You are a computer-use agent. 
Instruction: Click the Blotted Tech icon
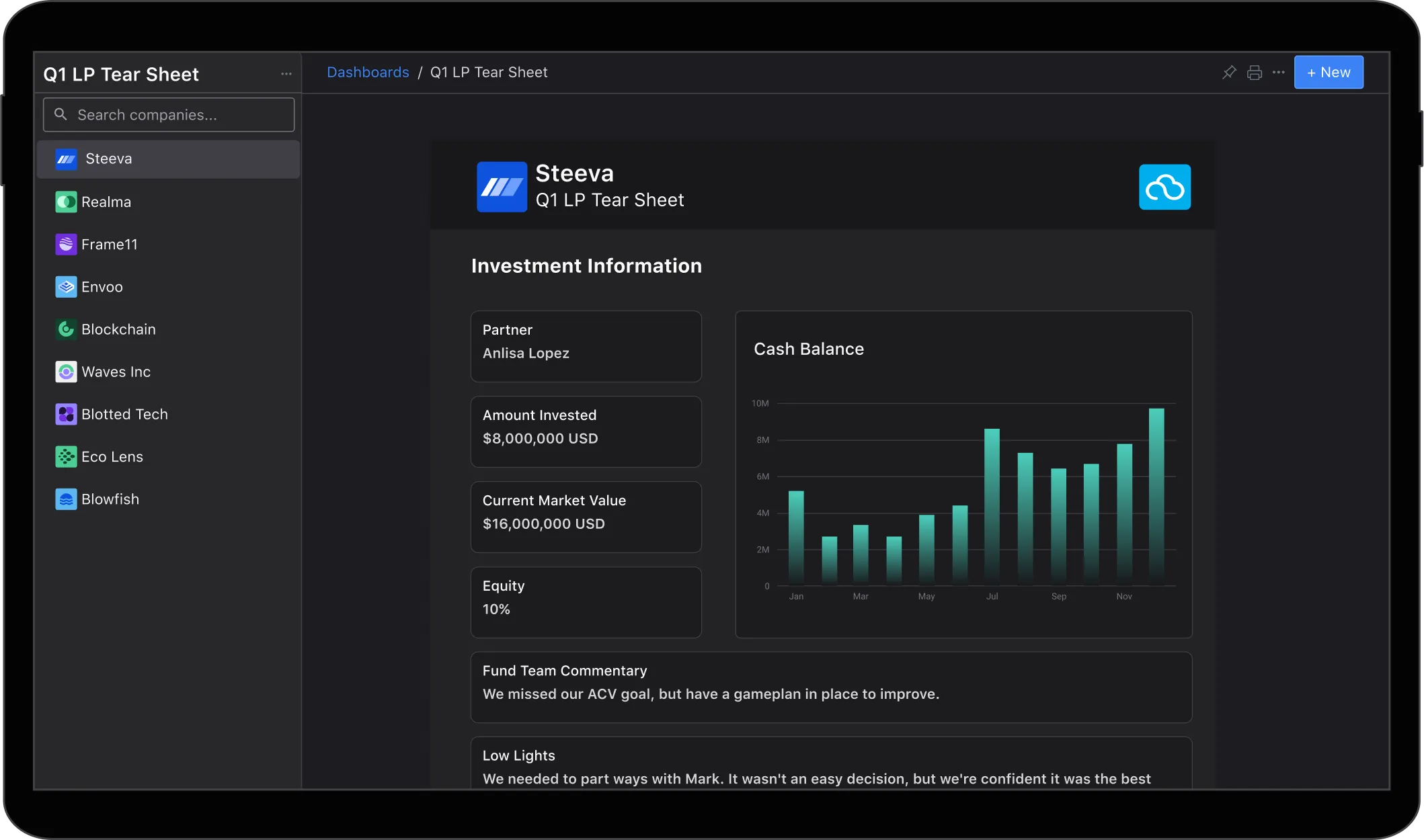point(66,414)
